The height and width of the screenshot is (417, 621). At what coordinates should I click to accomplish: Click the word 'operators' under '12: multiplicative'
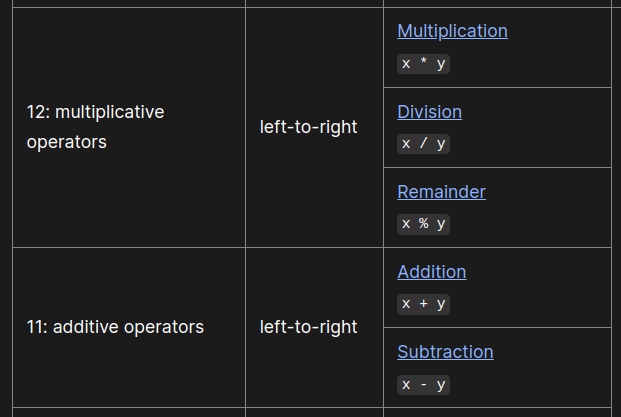[x=66, y=142]
